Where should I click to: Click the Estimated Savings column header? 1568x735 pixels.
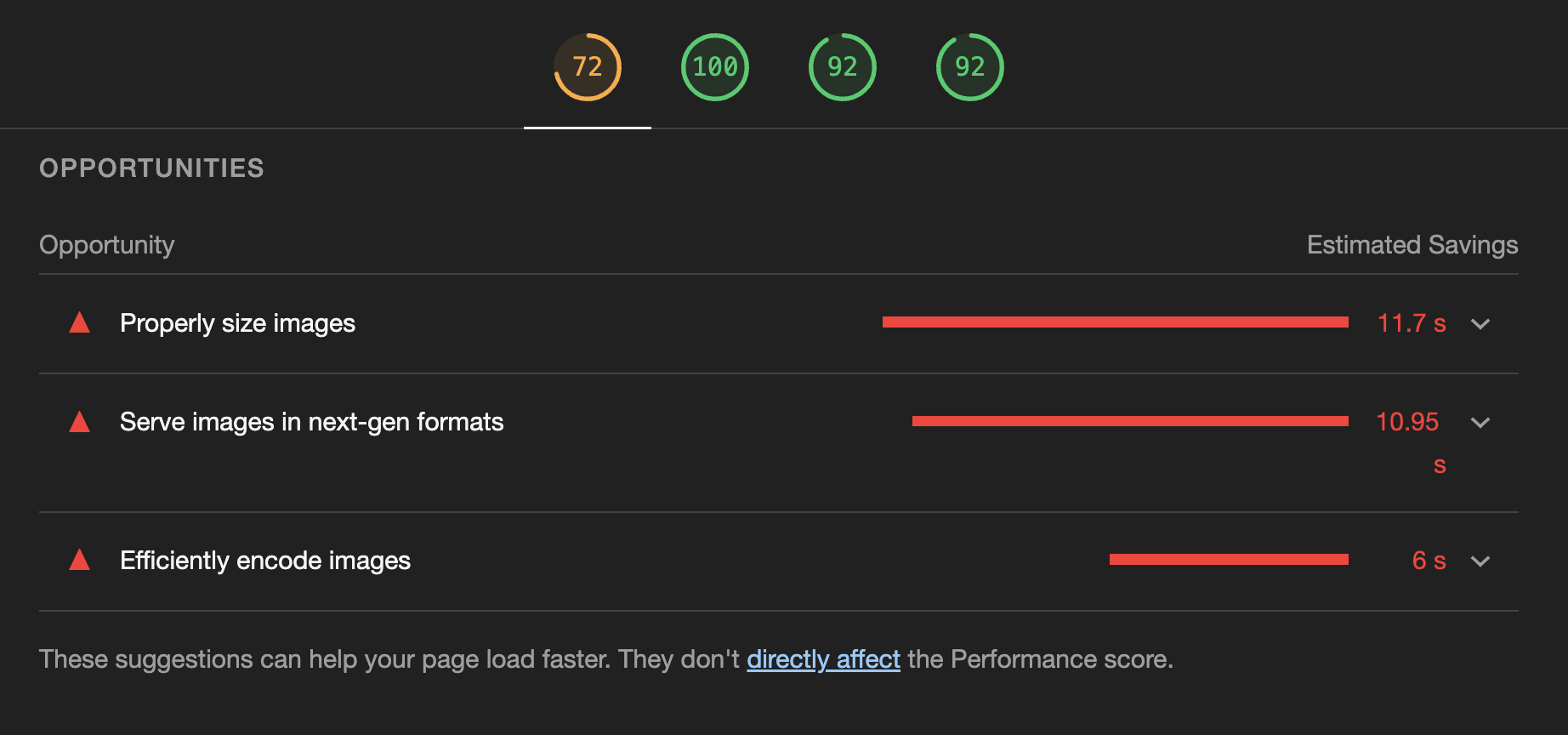pos(1412,245)
